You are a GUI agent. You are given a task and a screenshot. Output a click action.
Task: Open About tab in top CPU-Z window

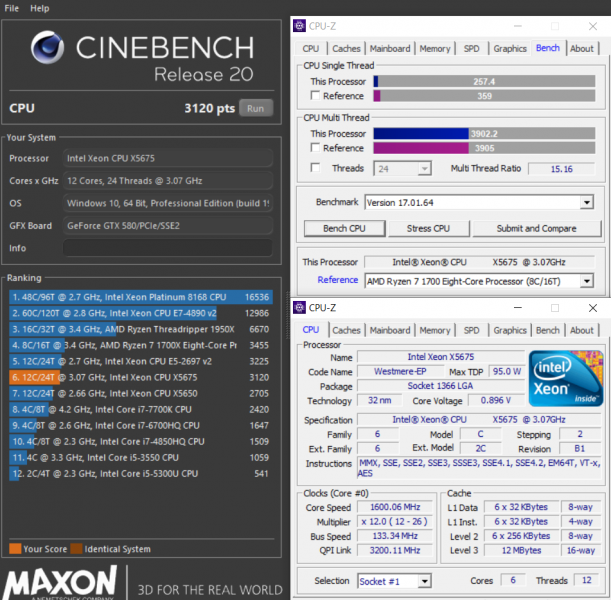(582, 49)
